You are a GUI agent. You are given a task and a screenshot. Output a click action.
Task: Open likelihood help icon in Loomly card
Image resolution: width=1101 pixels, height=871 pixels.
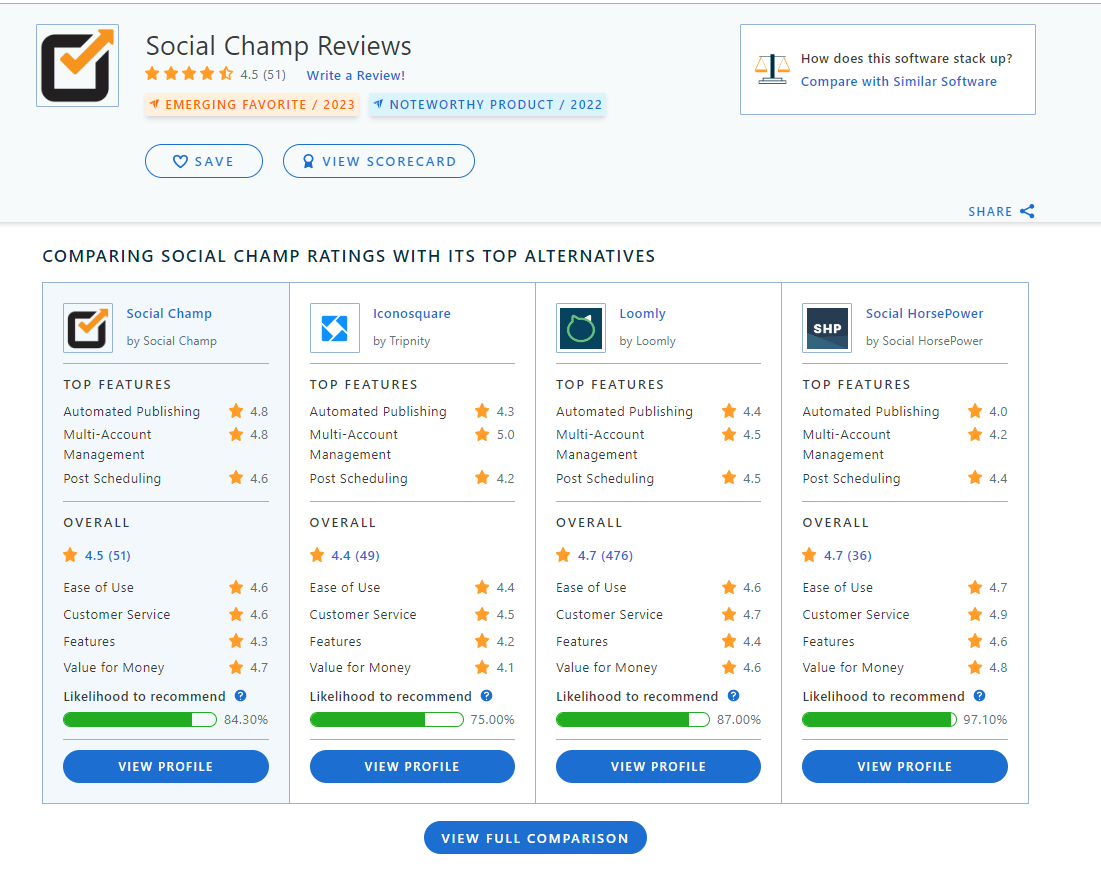(734, 696)
